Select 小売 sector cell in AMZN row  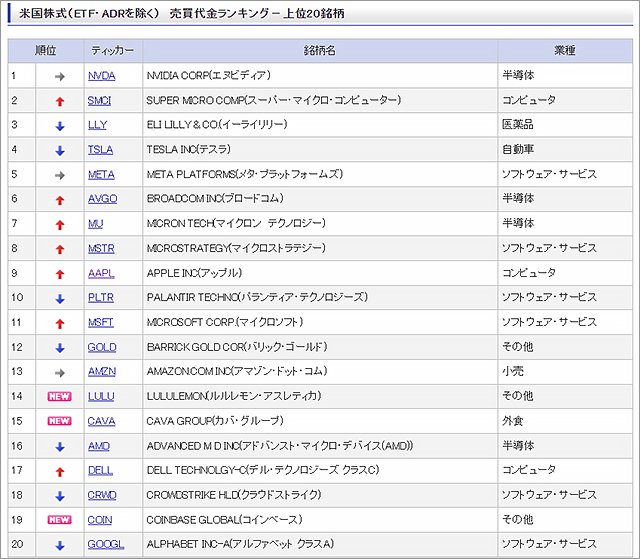click(565, 372)
